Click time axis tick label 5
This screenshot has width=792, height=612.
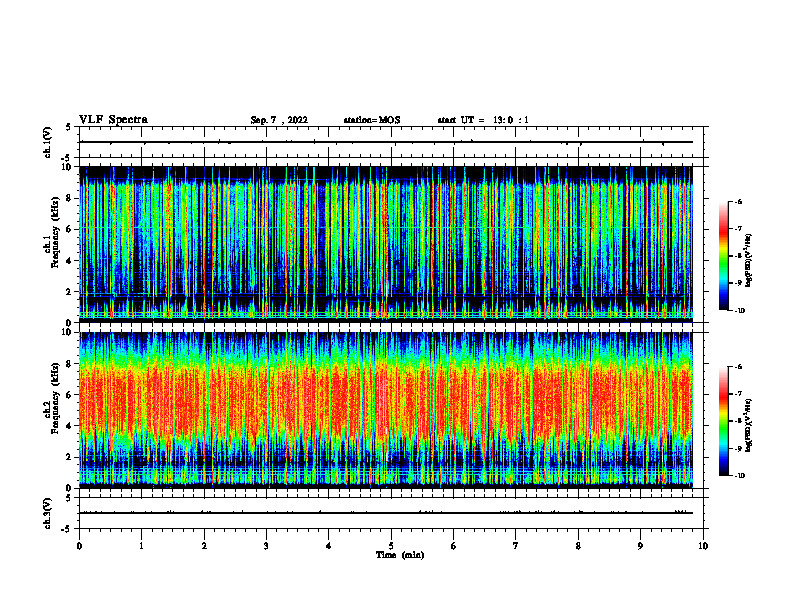tap(391, 546)
